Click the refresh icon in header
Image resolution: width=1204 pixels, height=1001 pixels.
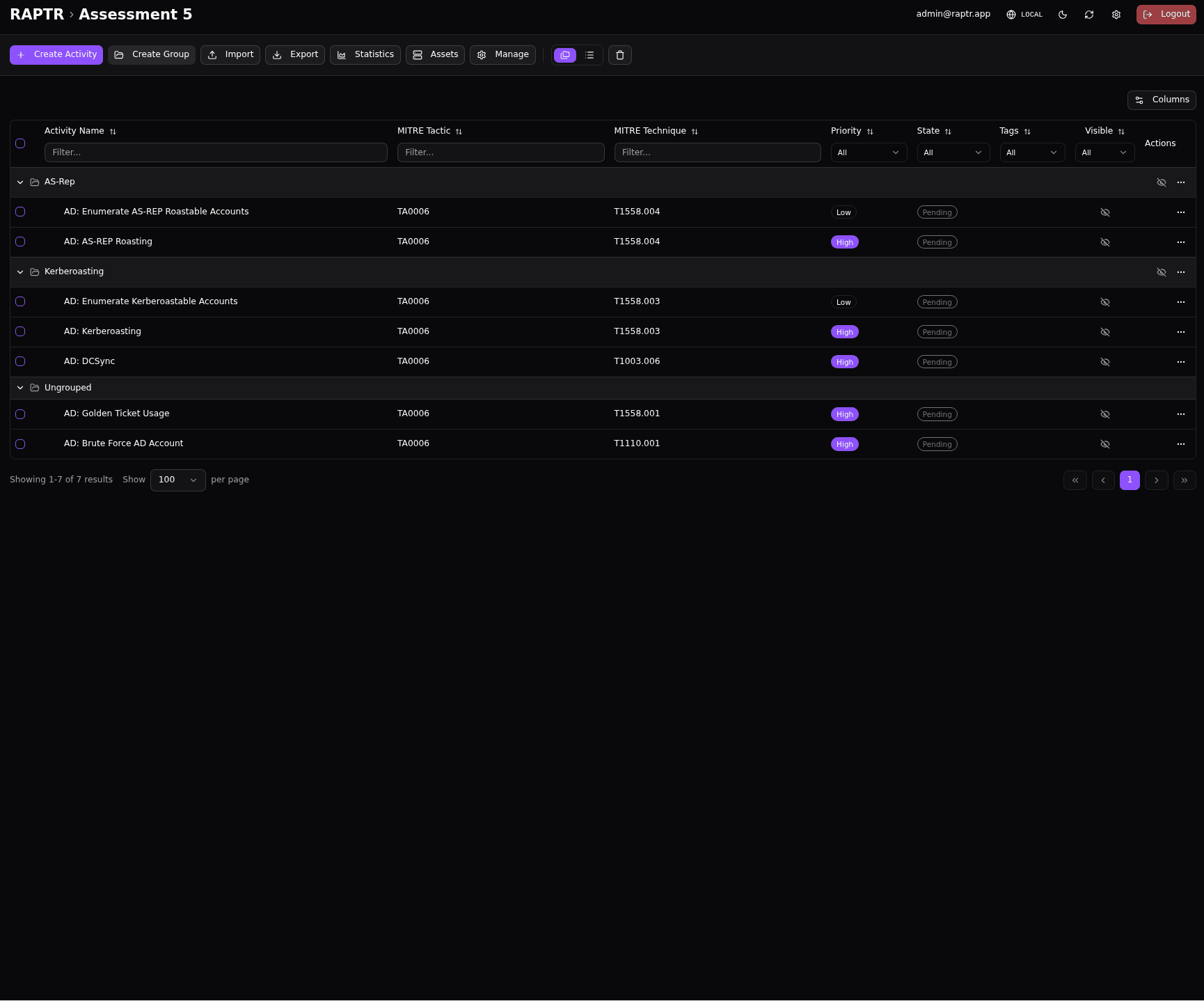1089,15
